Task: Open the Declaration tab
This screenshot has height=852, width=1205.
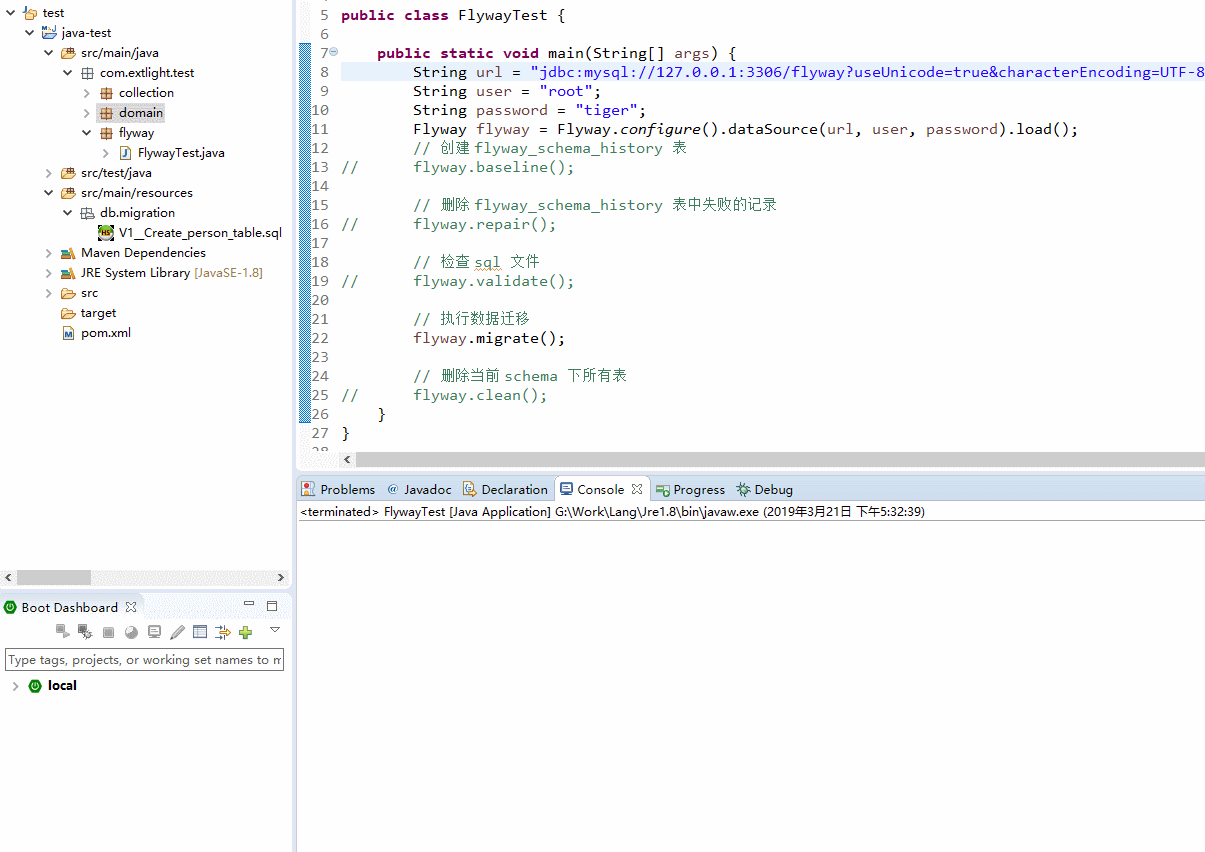Action: (505, 489)
